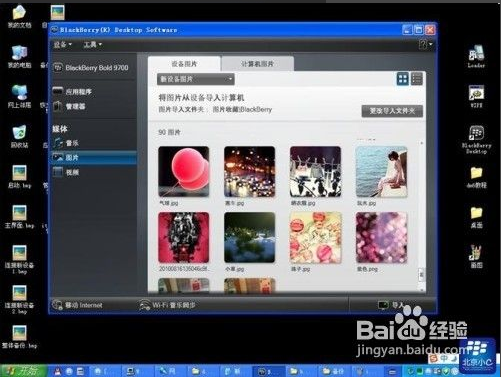Select the 启动.bmp desktop file
This screenshot has width=501, height=377.
pyautogui.click(x=19, y=177)
